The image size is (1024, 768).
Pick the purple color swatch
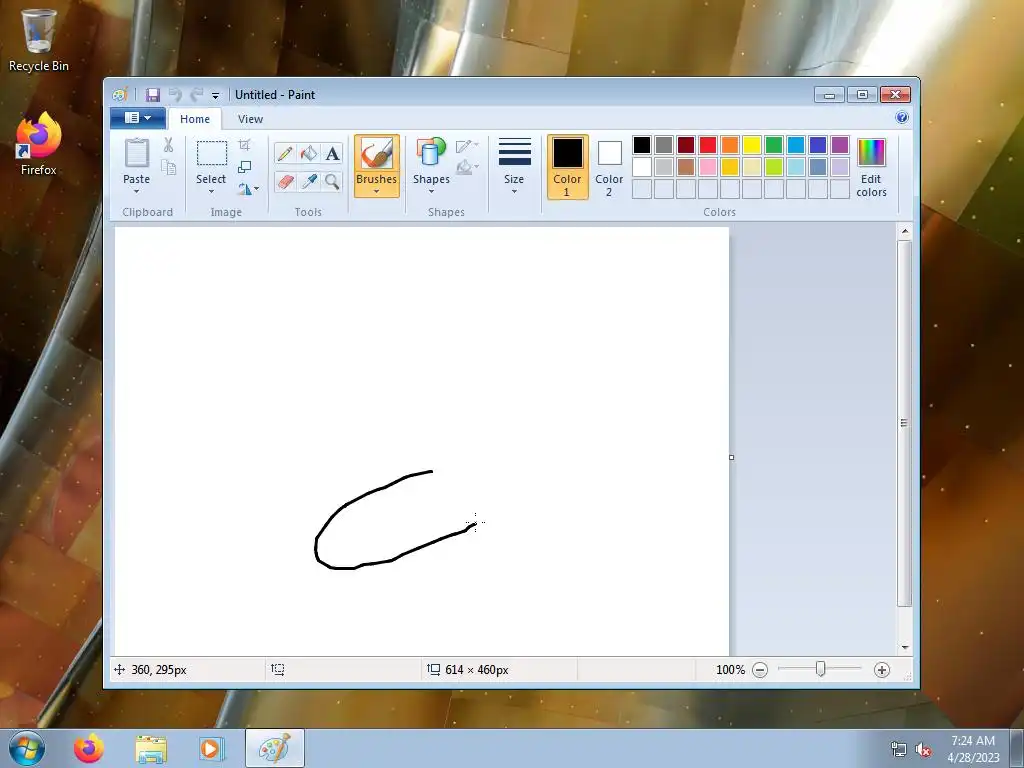pyautogui.click(x=840, y=144)
